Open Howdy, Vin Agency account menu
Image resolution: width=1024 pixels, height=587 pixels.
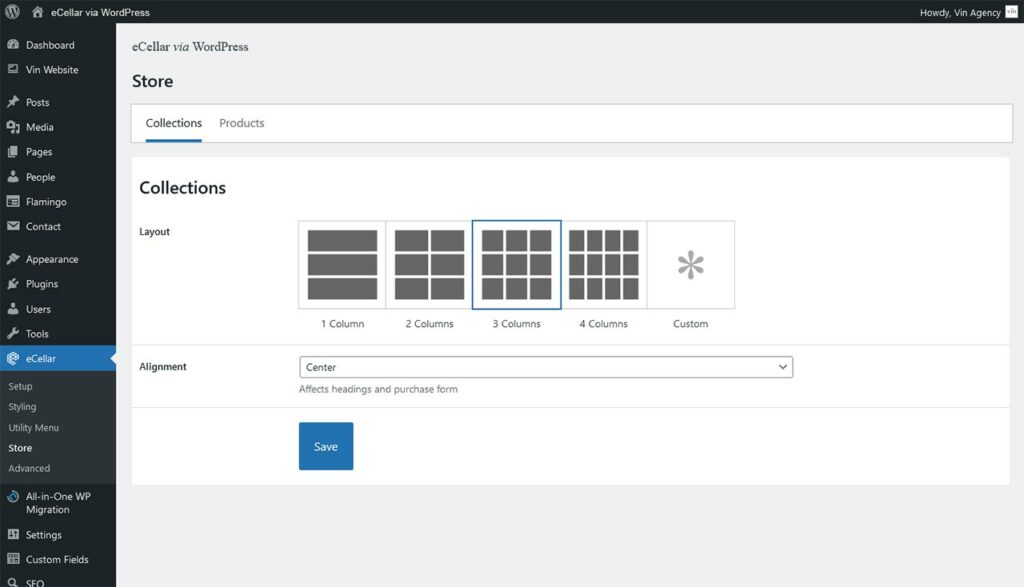tap(959, 12)
